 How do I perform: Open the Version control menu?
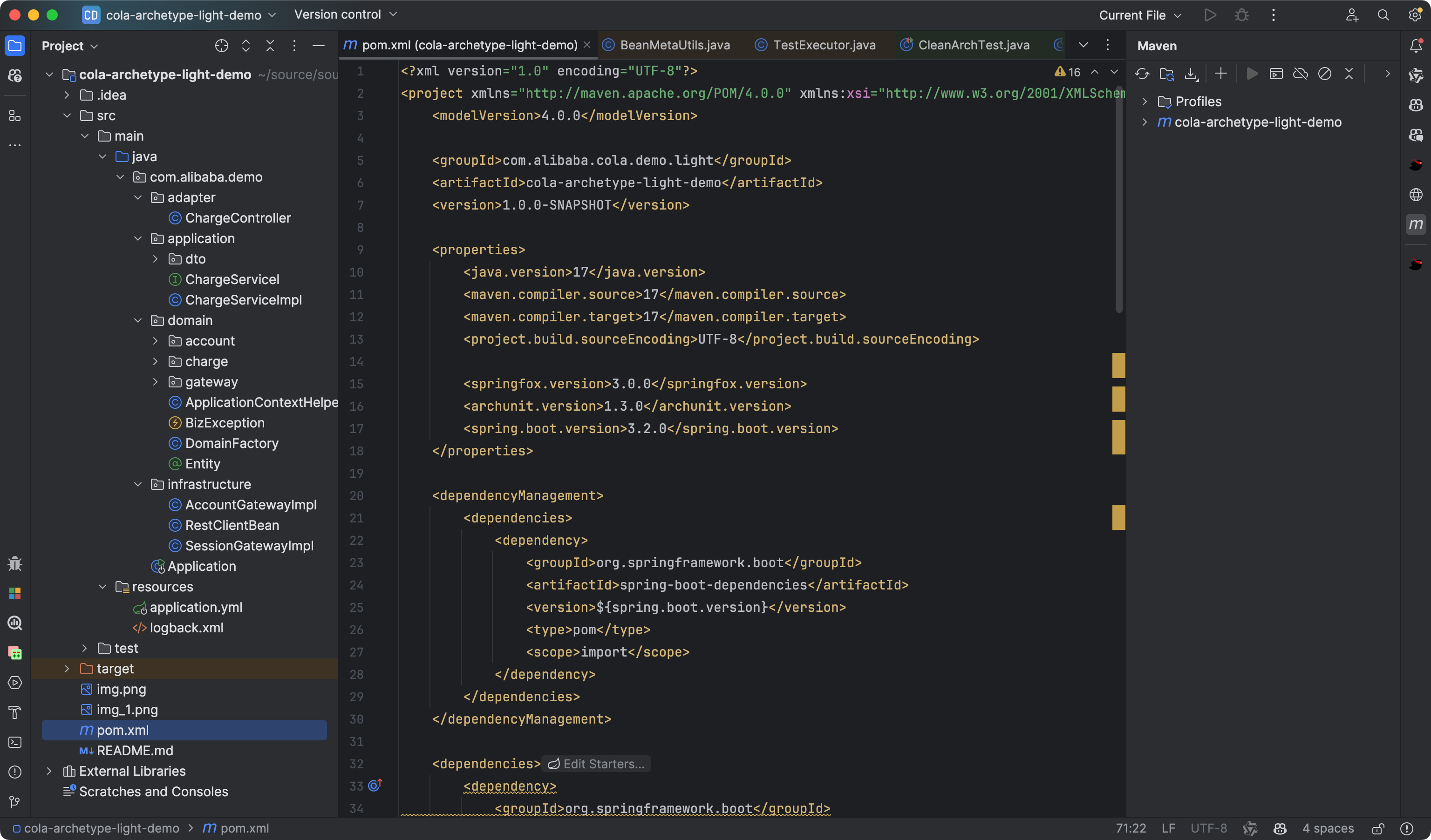tap(345, 15)
